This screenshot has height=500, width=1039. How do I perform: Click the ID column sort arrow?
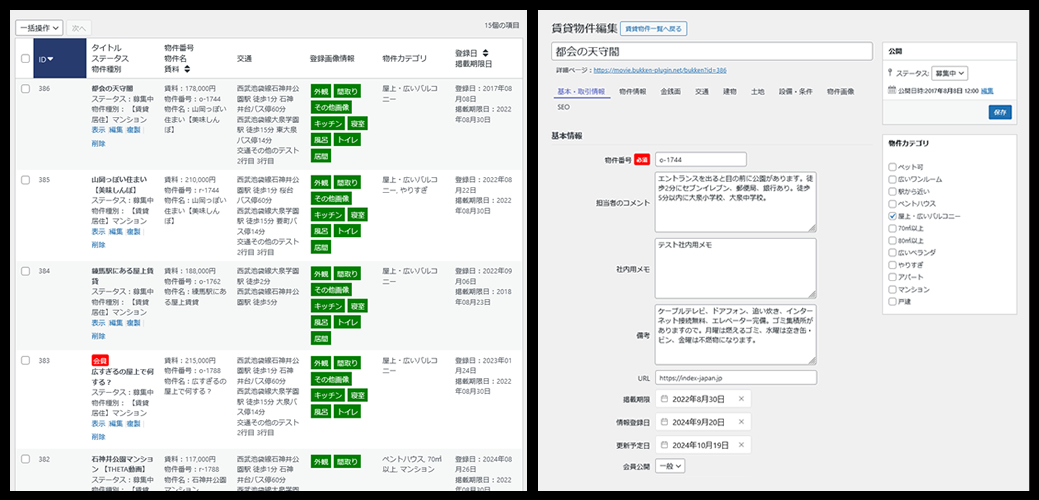click(x=51, y=59)
